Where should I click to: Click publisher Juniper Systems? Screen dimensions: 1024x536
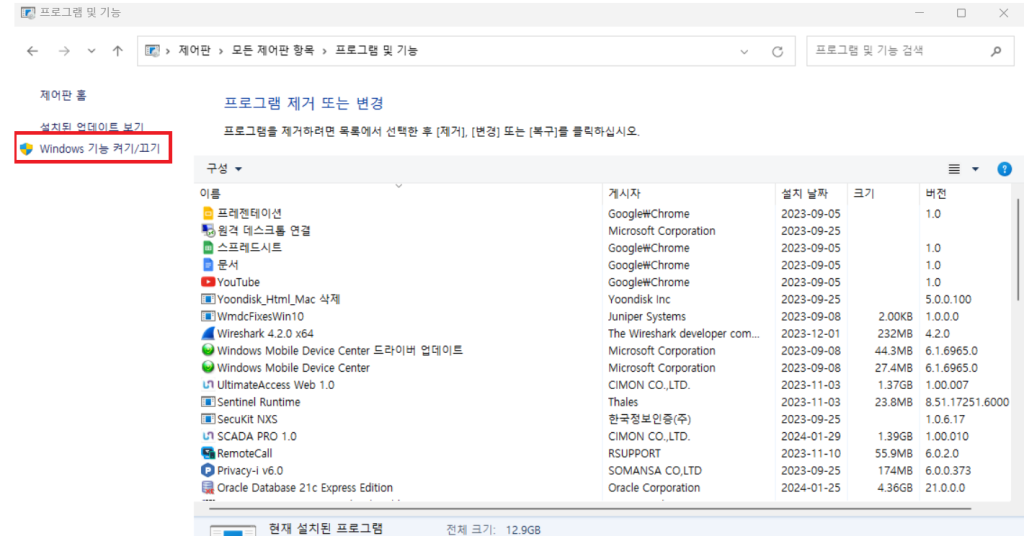click(647, 317)
